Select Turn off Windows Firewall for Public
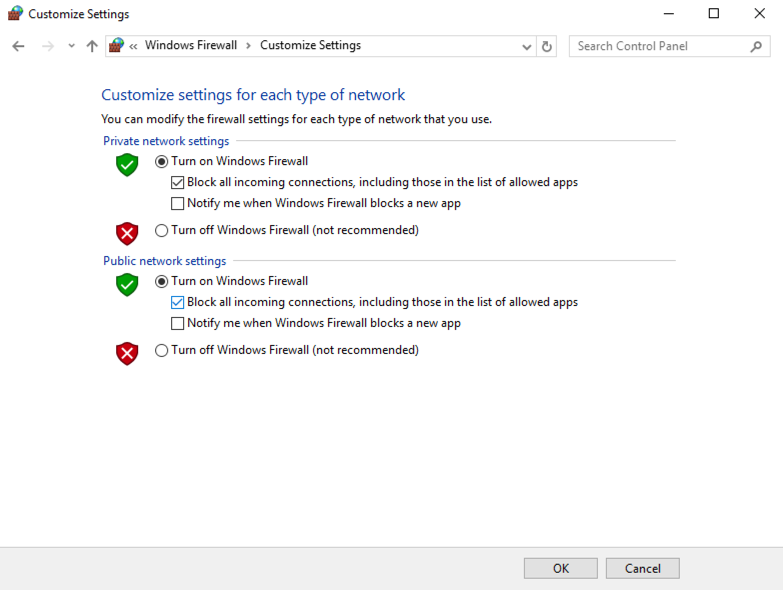Screen dimensions: 783x590 162,351
